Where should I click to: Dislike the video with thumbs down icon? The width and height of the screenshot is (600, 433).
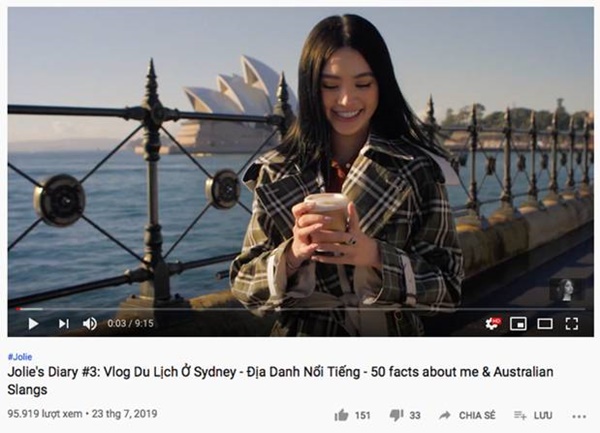coord(396,415)
